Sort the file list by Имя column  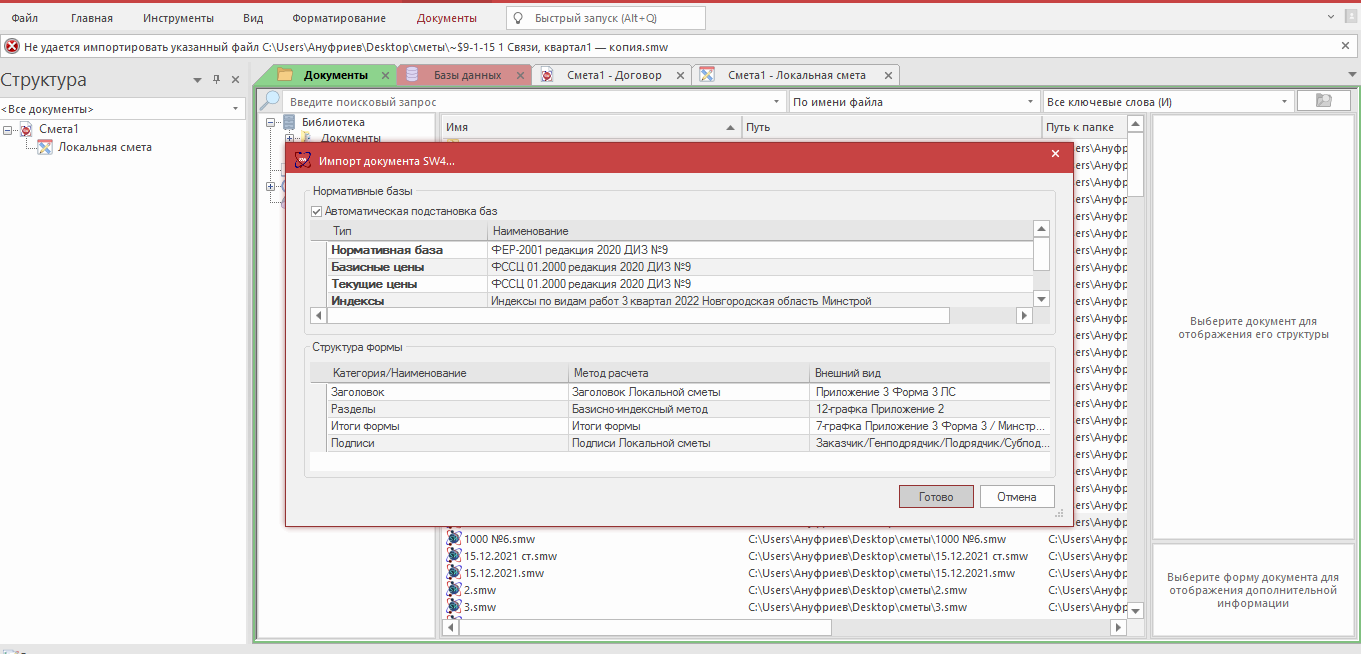pos(591,127)
